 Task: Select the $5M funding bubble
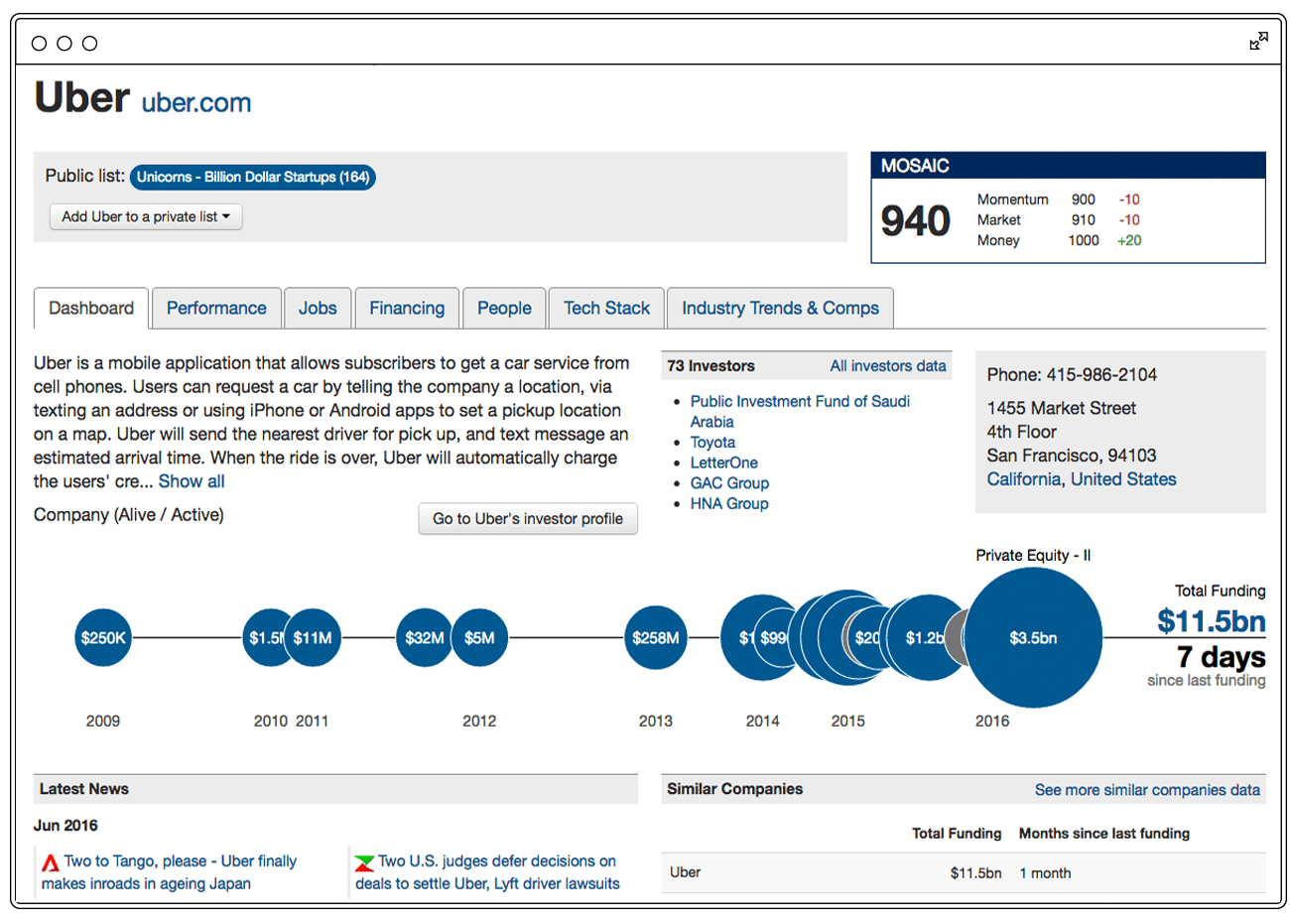tap(479, 637)
